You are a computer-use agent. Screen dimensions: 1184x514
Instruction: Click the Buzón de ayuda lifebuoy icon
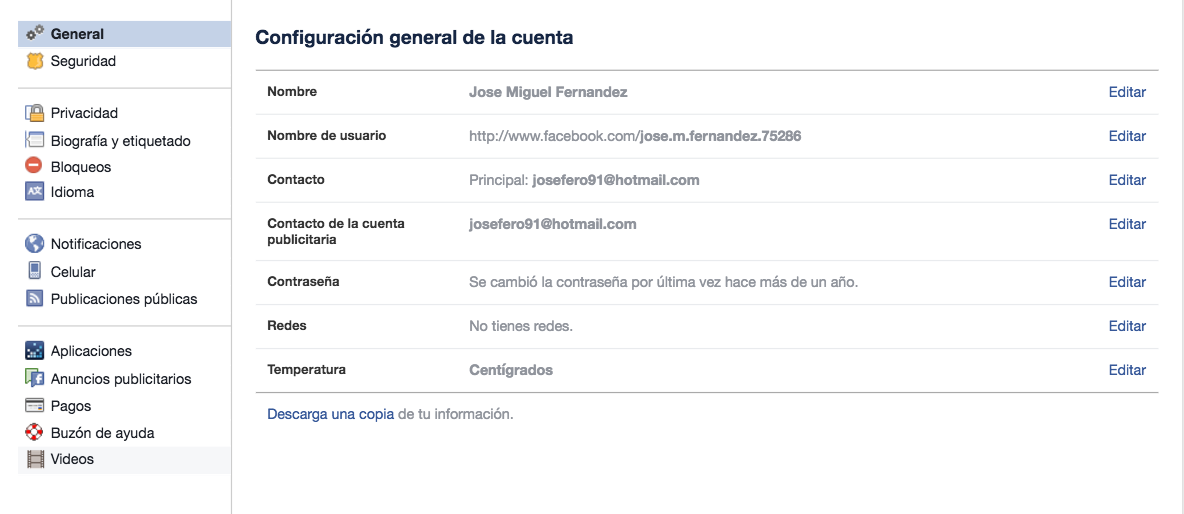click(35, 433)
